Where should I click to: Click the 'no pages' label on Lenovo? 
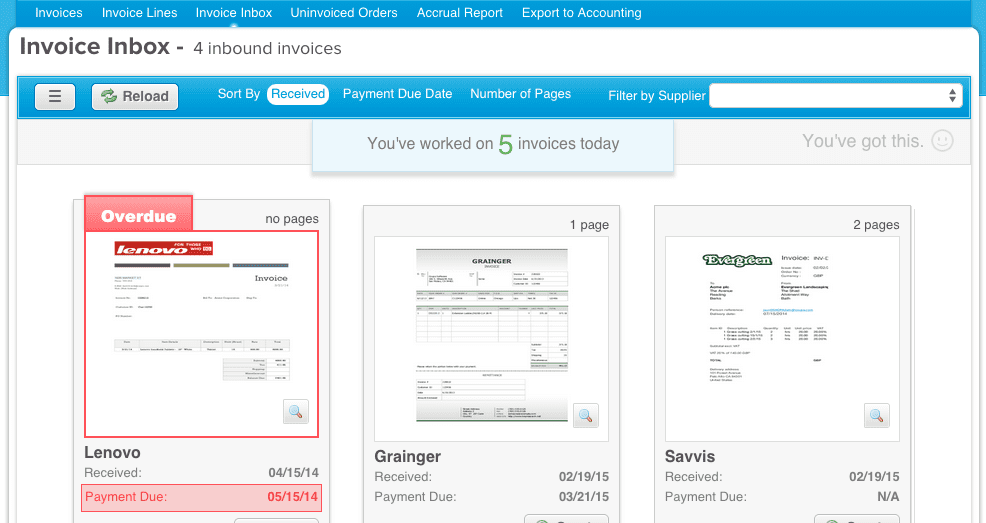[292, 219]
